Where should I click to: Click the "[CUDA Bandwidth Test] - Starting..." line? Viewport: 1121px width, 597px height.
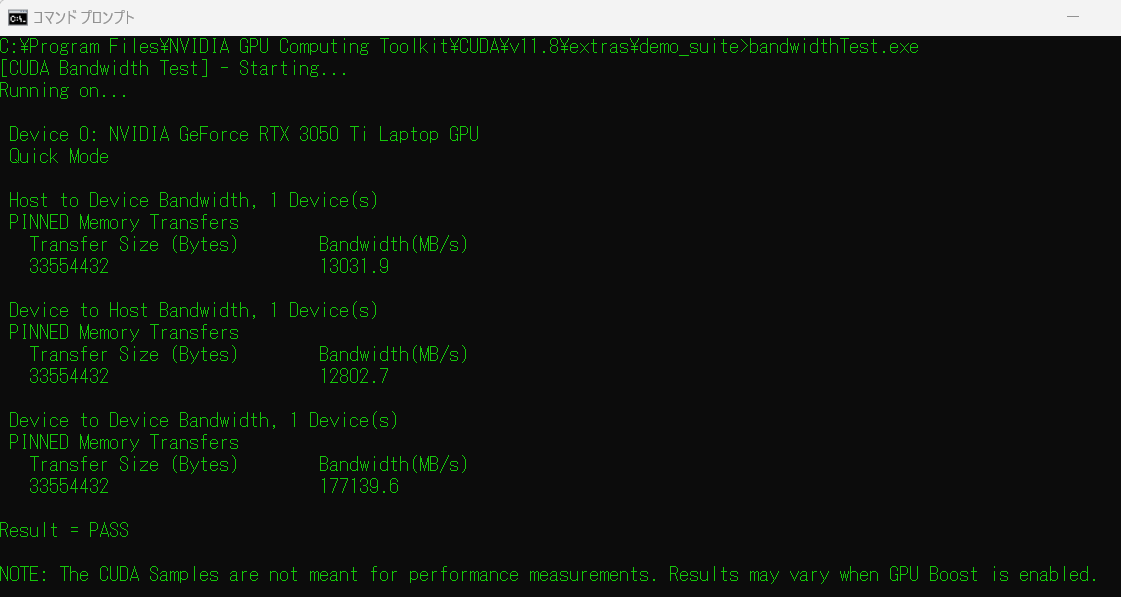pyautogui.click(x=174, y=69)
